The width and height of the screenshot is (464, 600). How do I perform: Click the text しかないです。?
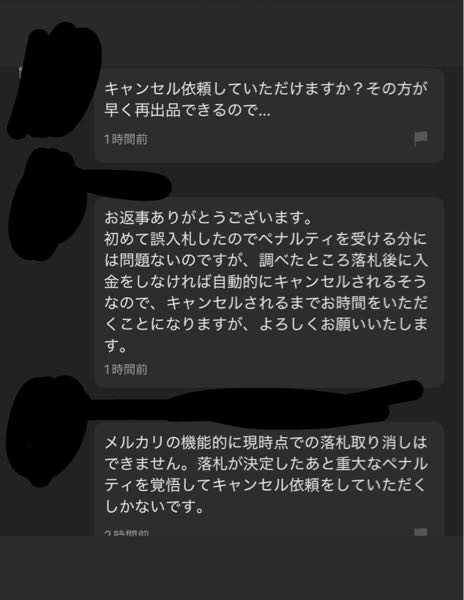154,507
